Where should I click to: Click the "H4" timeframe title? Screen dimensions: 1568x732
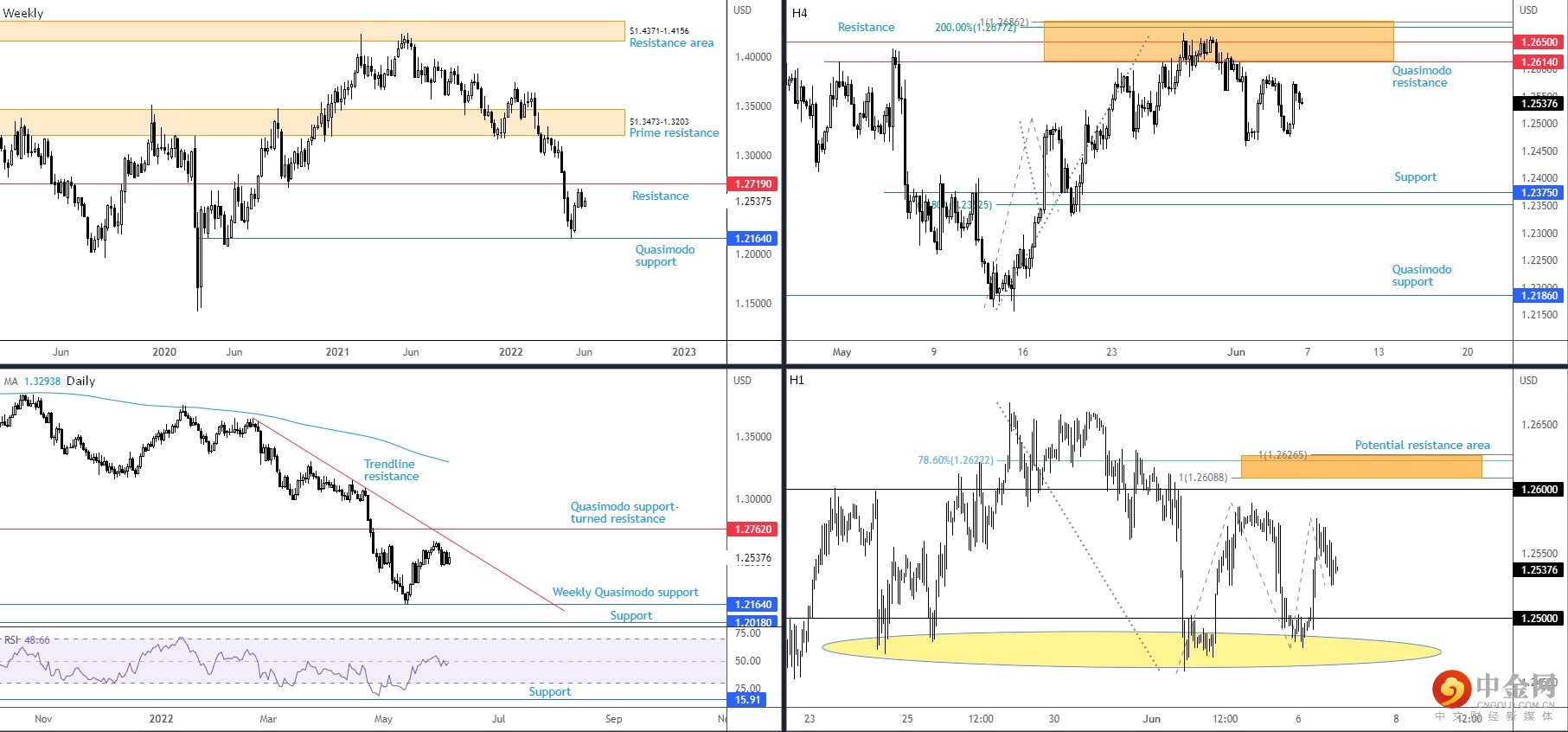tap(800, 13)
